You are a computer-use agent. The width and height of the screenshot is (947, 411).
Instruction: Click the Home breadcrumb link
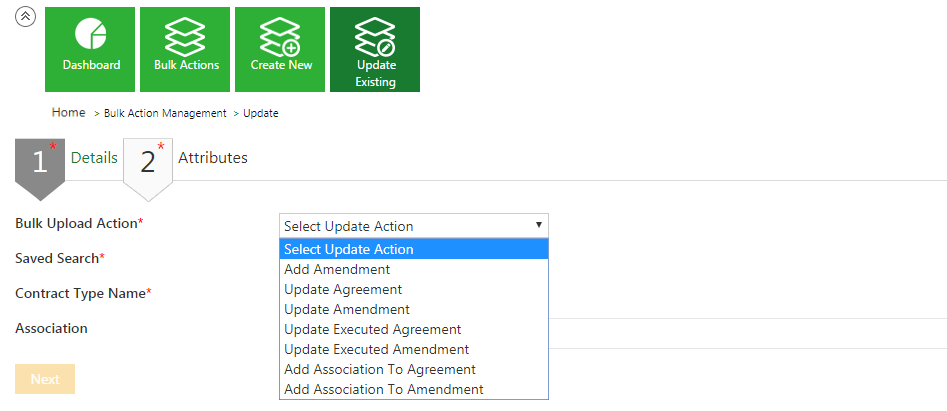[x=69, y=113]
